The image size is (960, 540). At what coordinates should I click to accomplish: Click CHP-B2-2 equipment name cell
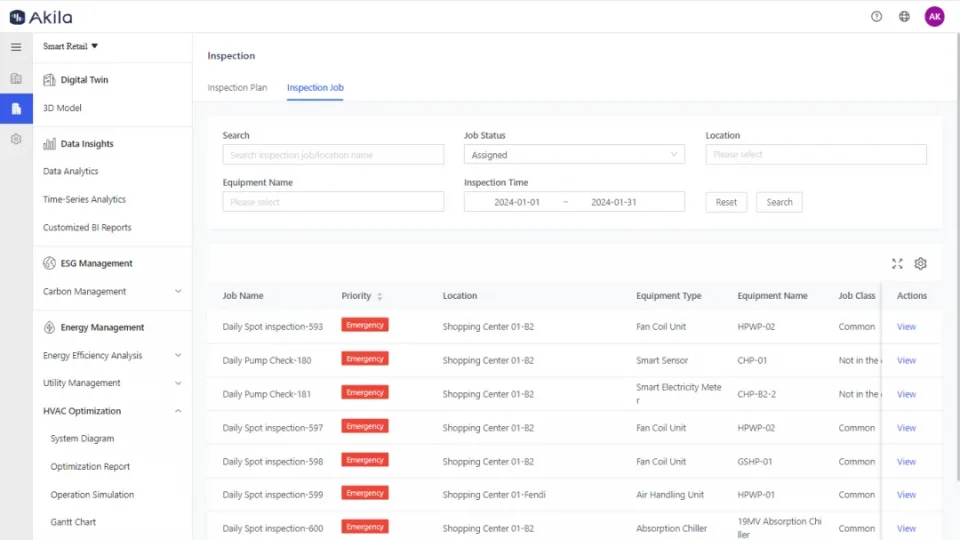(756, 394)
